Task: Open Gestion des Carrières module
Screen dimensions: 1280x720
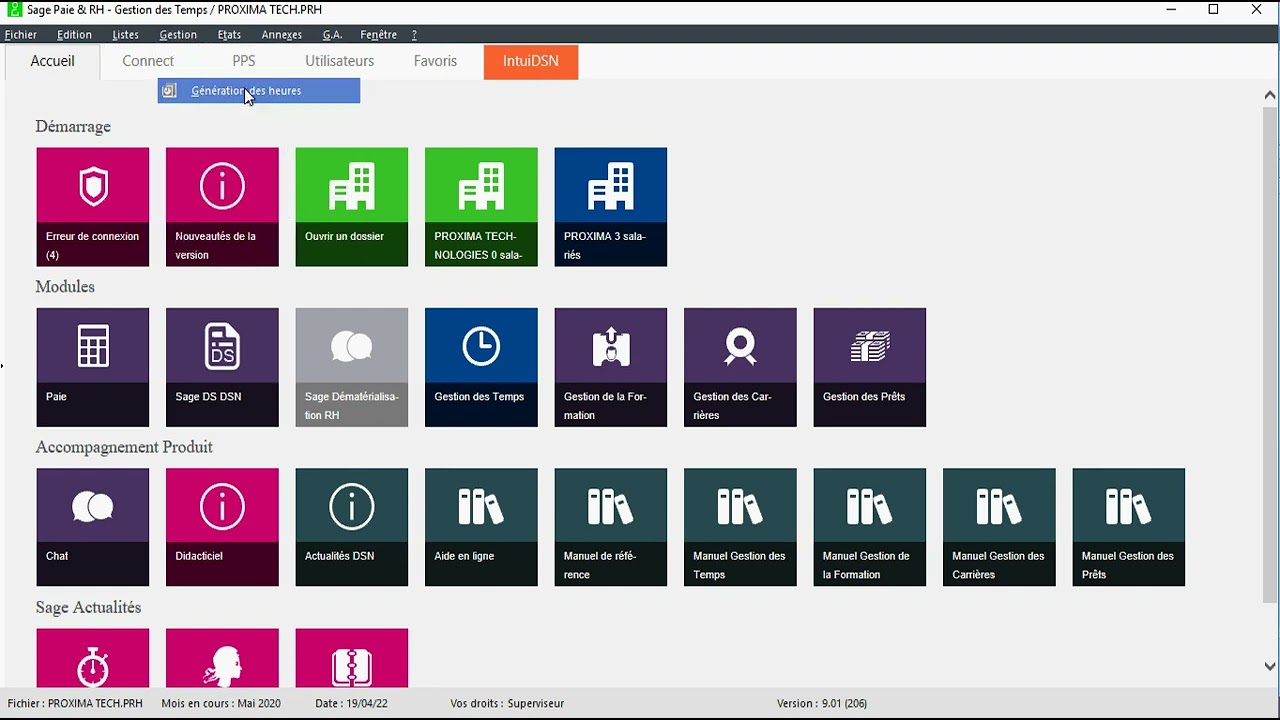Action: coord(740,367)
